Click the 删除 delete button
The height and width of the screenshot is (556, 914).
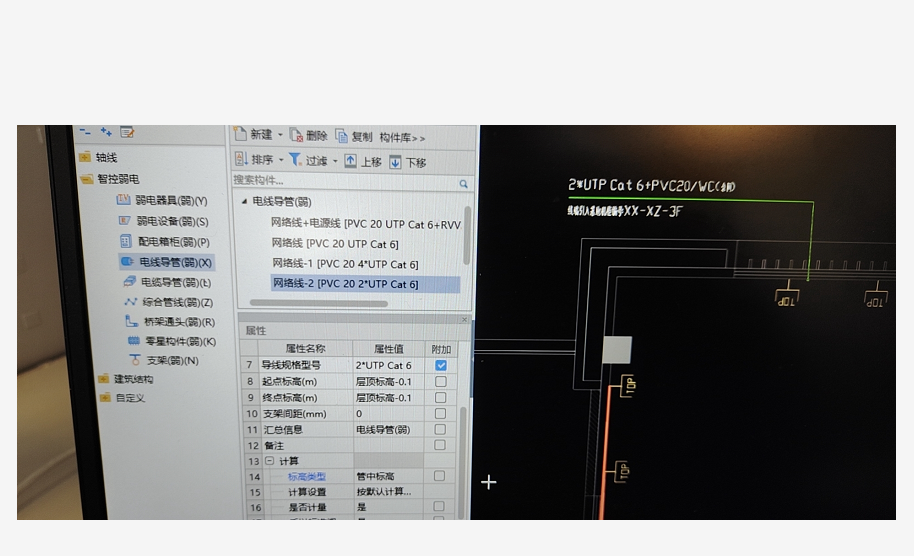[x=309, y=135]
